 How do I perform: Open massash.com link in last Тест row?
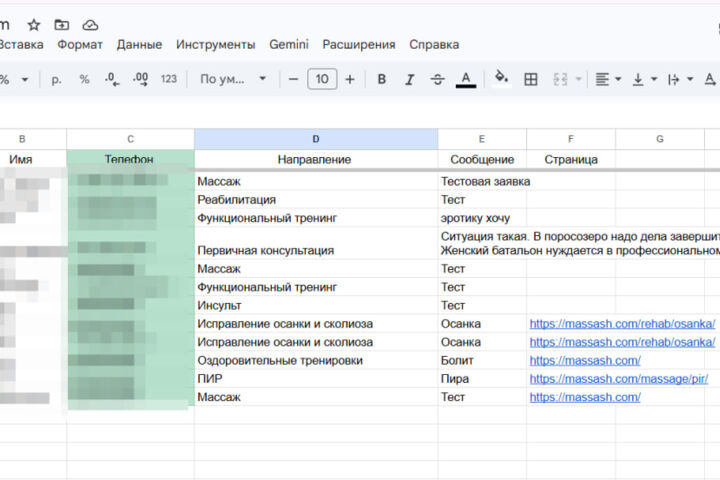(585, 397)
